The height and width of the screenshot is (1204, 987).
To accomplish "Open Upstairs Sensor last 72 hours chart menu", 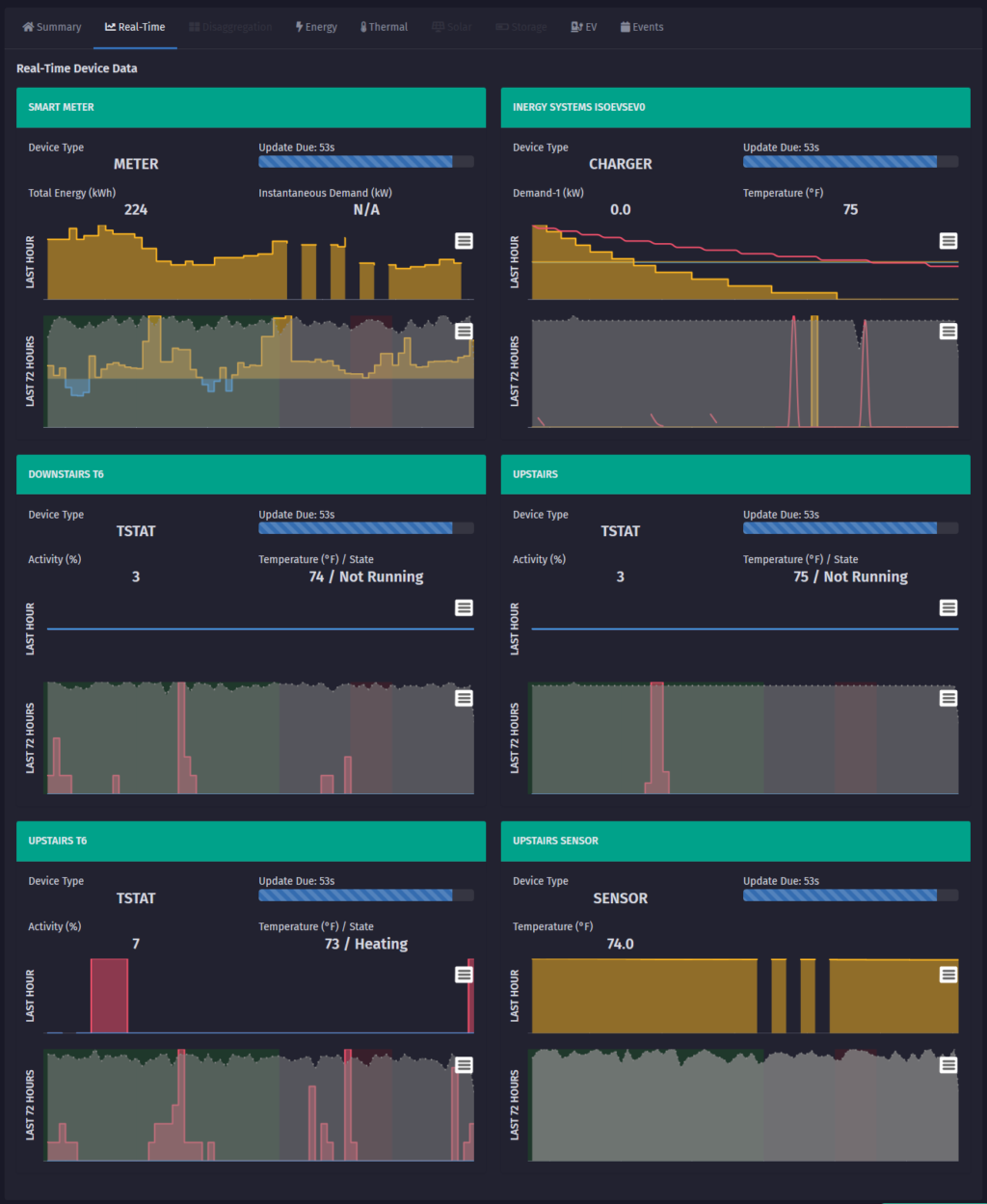I will pyautogui.click(x=948, y=1065).
